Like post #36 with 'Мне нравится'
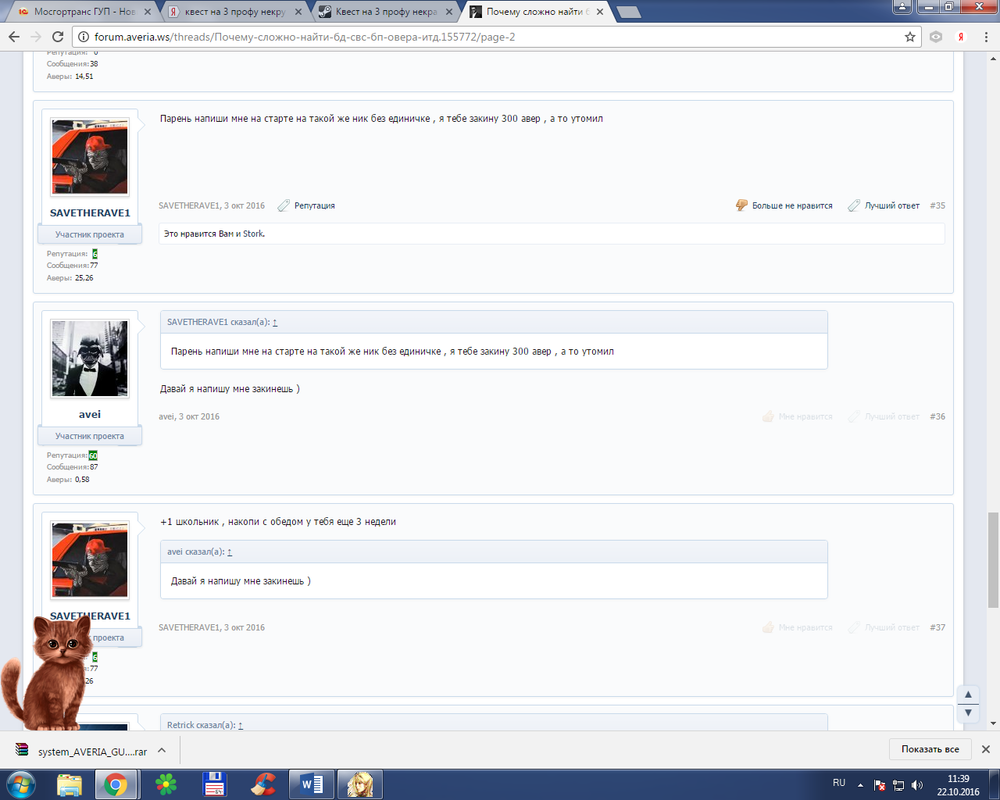1000x800 pixels. pyautogui.click(x=796, y=416)
